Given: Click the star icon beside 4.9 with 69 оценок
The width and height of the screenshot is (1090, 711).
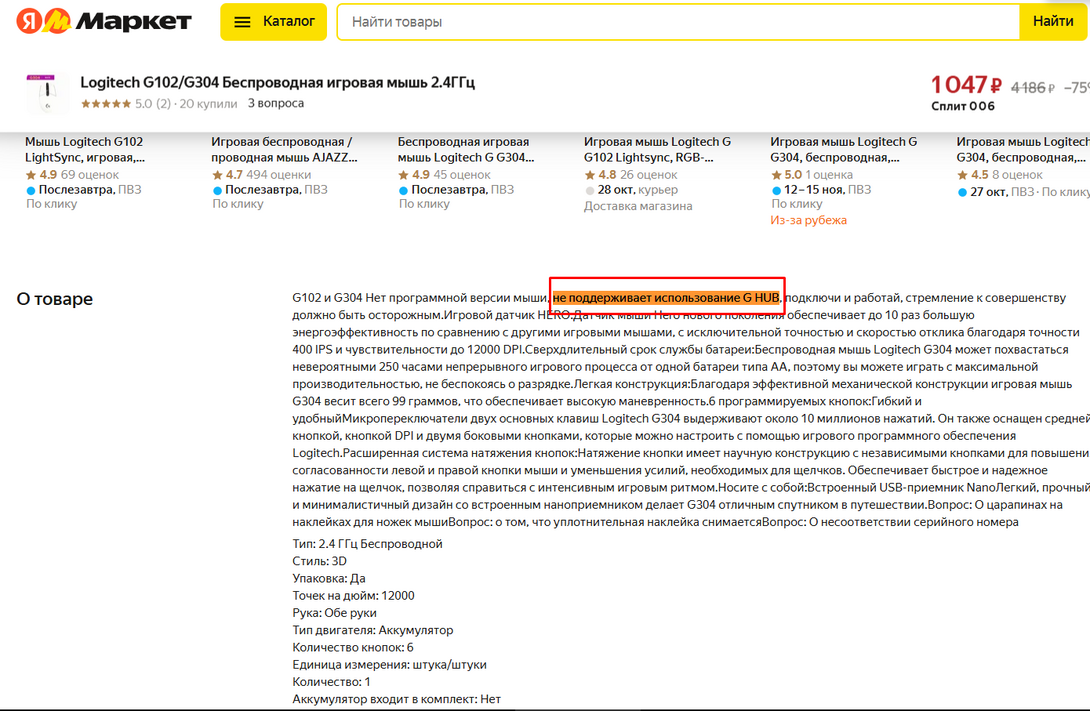Looking at the screenshot, I should pyautogui.click(x=31, y=175).
